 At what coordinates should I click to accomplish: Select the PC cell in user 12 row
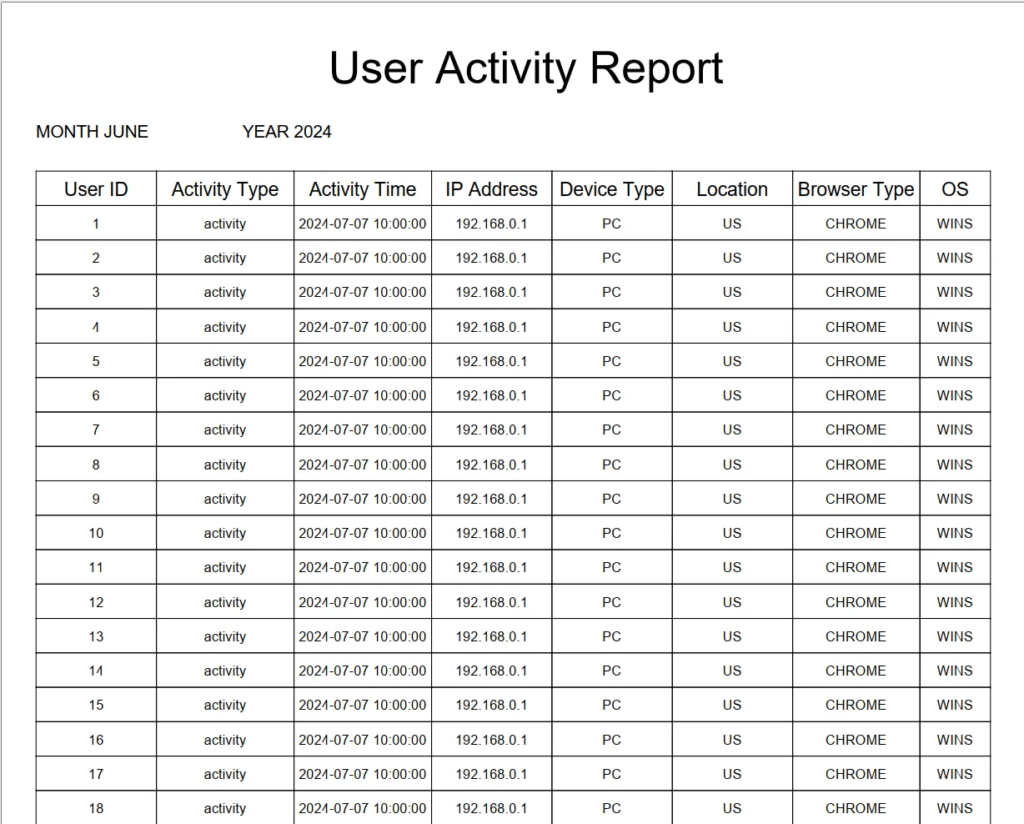pos(611,602)
